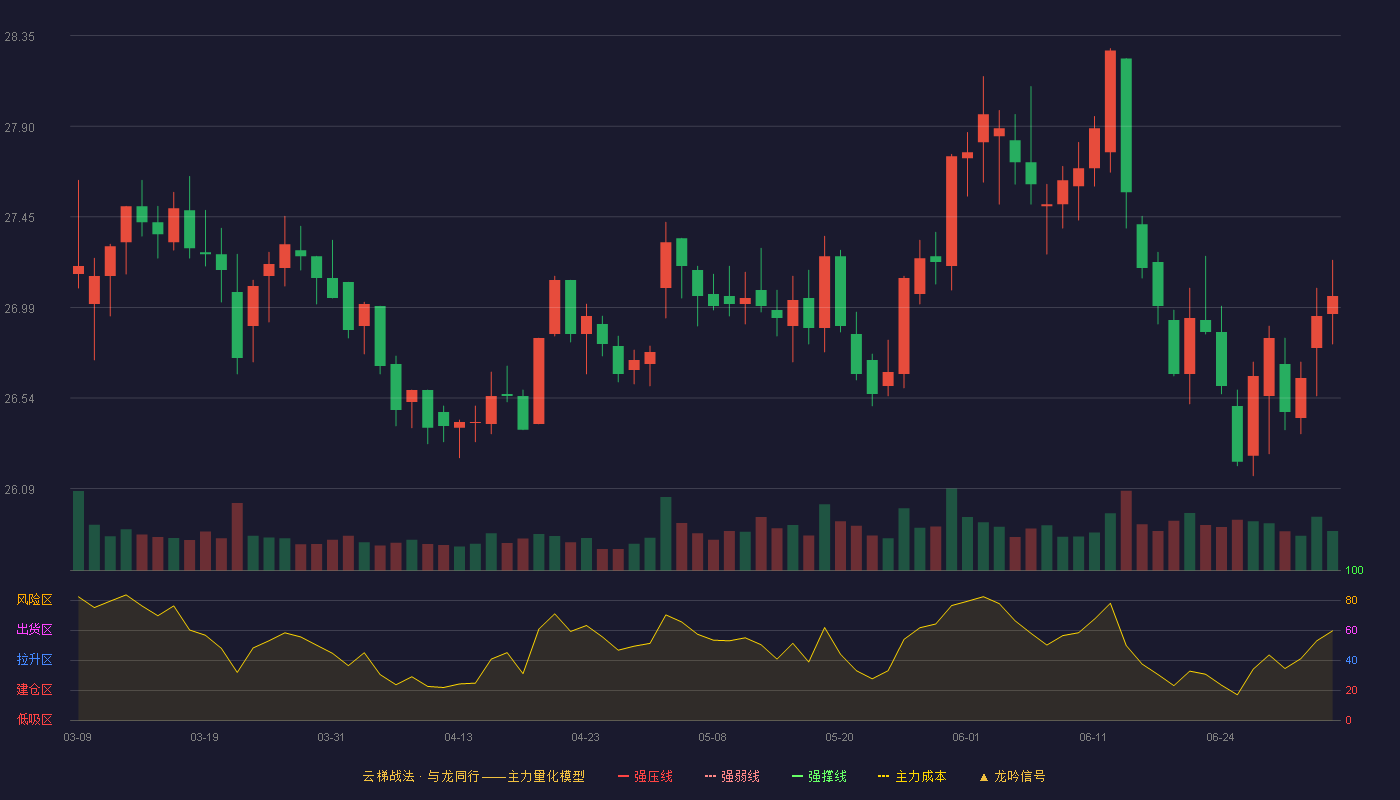The image size is (1400, 800).
Task: Toggle the 龙吟信号 legend entry
Action: pyautogui.click(x=1012, y=776)
